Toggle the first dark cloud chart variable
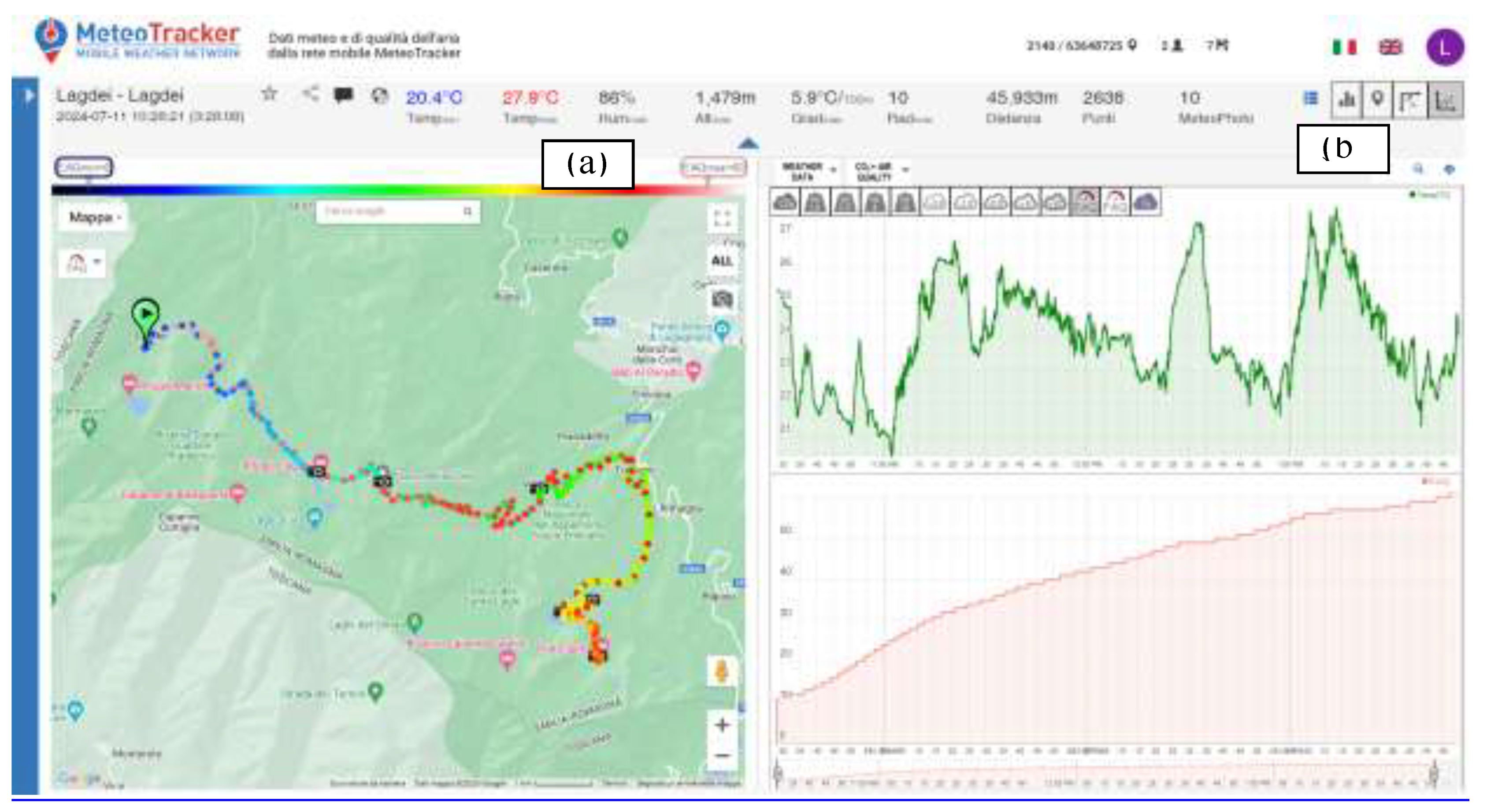This screenshot has height=812, width=1487. point(785,203)
